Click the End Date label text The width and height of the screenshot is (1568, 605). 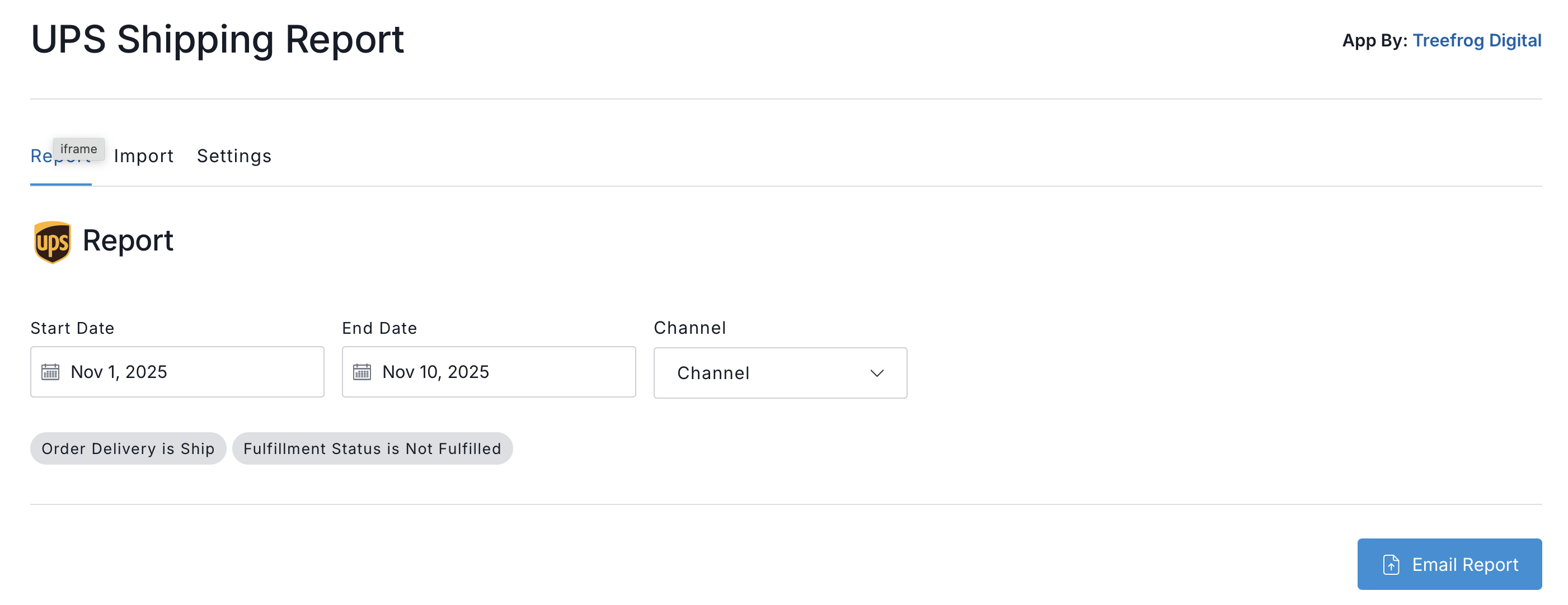pyautogui.click(x=379, y=328)
